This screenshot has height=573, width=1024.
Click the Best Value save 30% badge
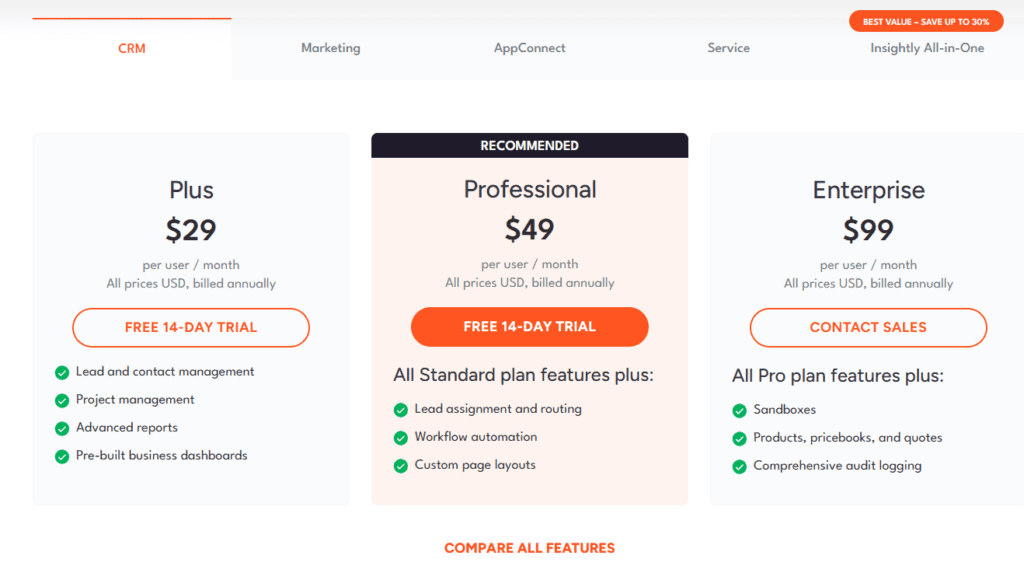(x=926, y=22)
